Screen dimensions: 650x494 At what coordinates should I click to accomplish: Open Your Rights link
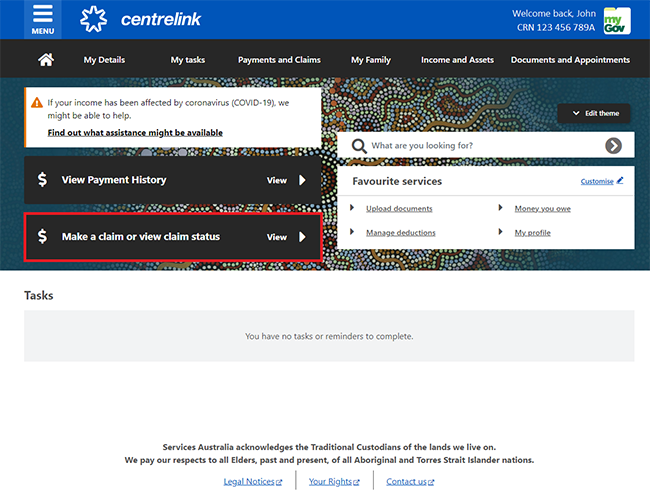pyautogui.click(x=330, y=482)
